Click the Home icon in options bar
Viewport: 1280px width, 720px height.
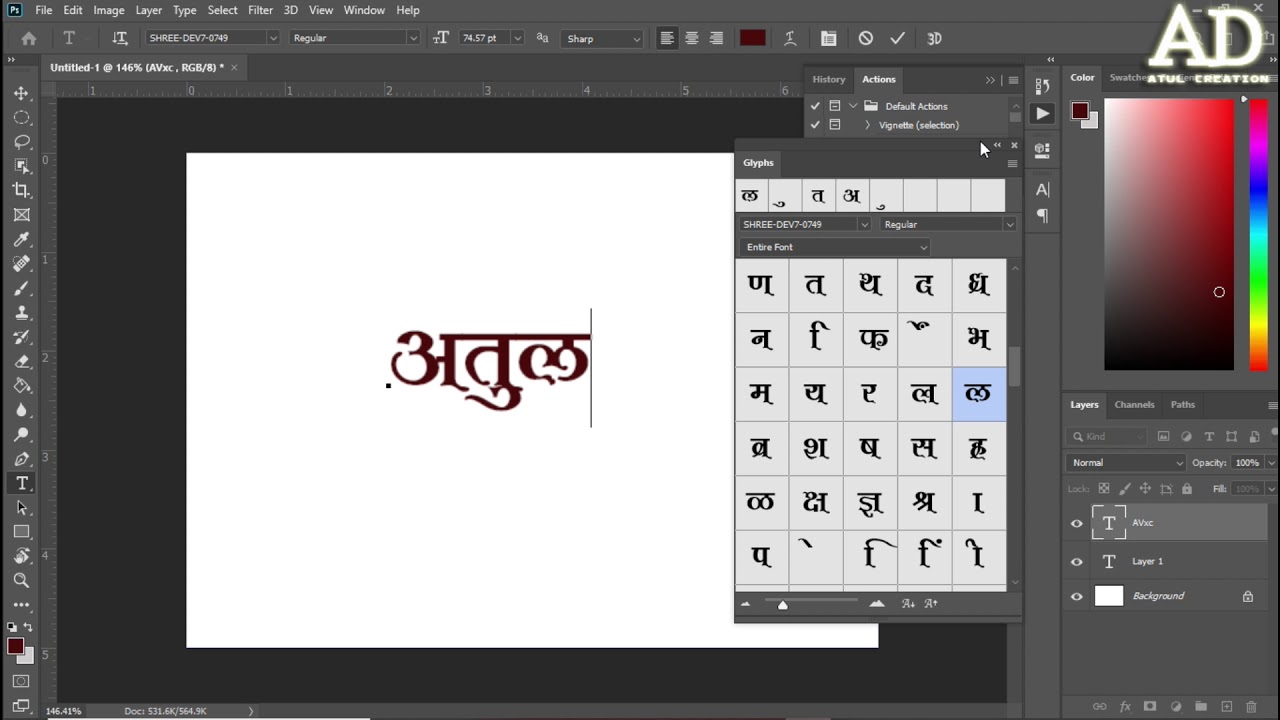point(29,38)
